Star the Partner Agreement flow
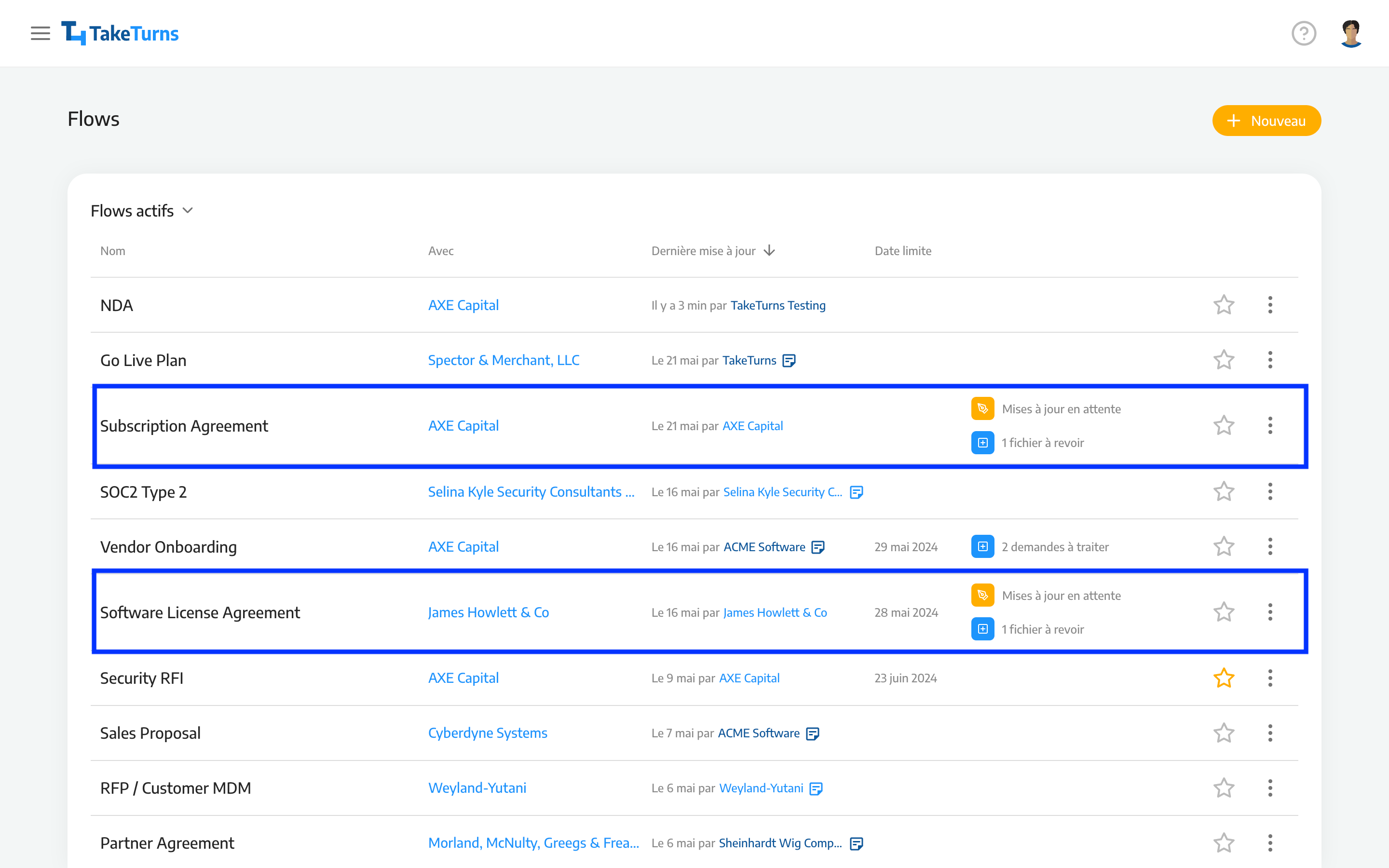 point(1224,843)
